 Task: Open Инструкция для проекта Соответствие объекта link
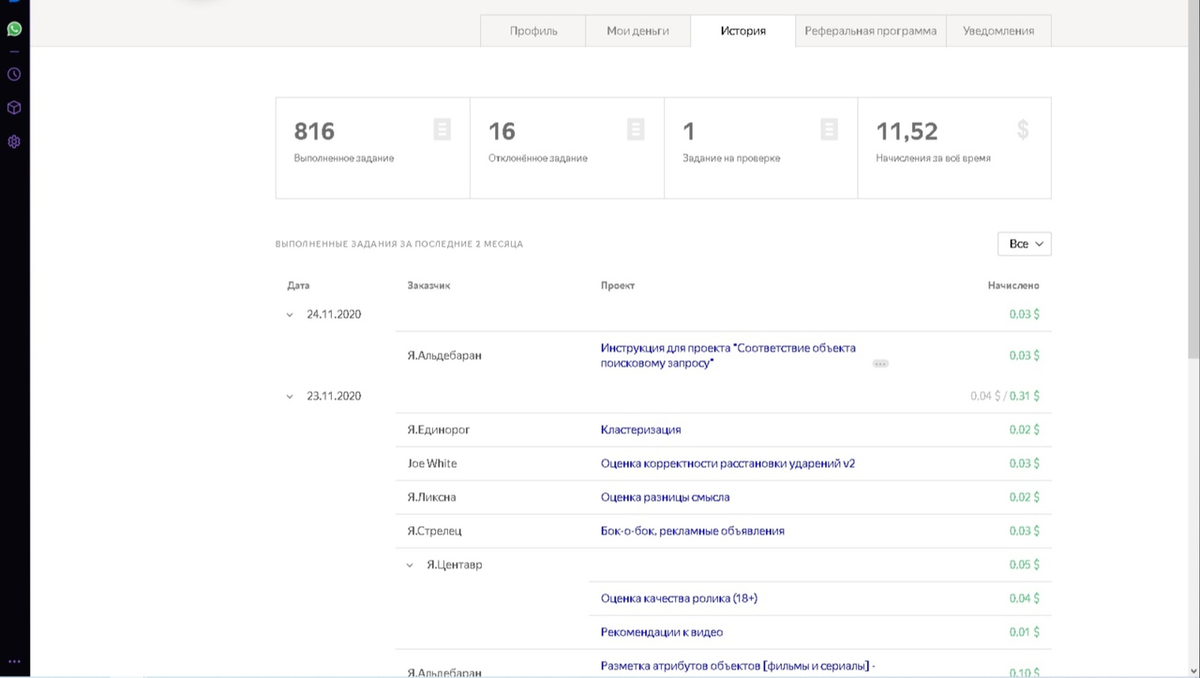729,355
